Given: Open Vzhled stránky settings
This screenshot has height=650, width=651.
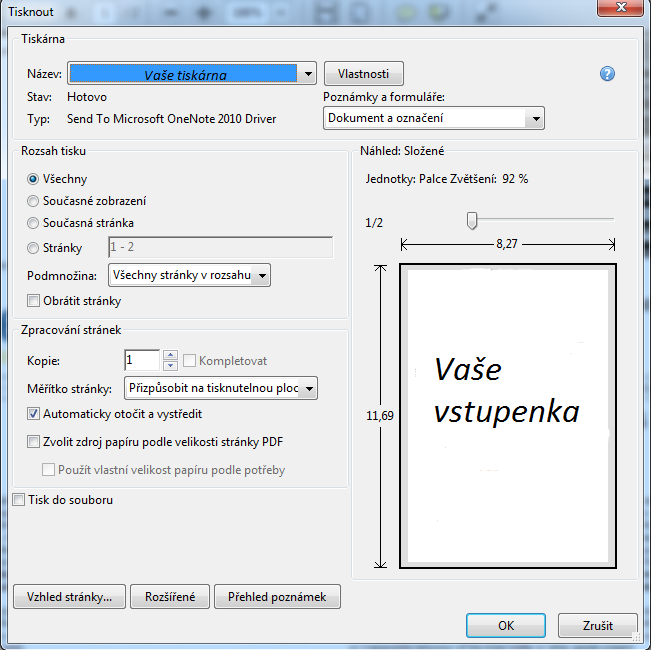Looking at the screenshot, I should pyautogui.click(x=69, y=597).
